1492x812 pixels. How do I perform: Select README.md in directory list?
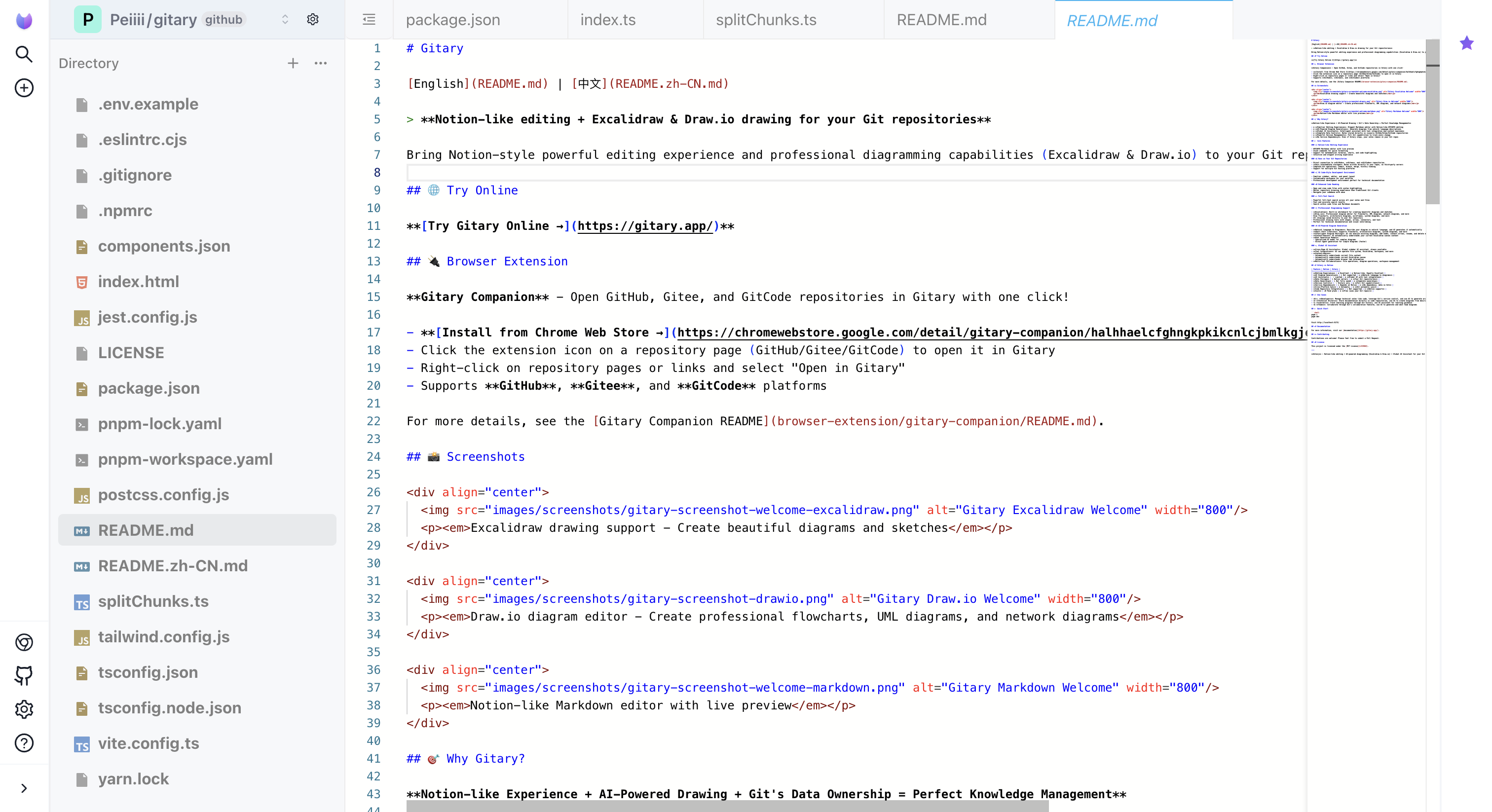click(x=197, y=530)
